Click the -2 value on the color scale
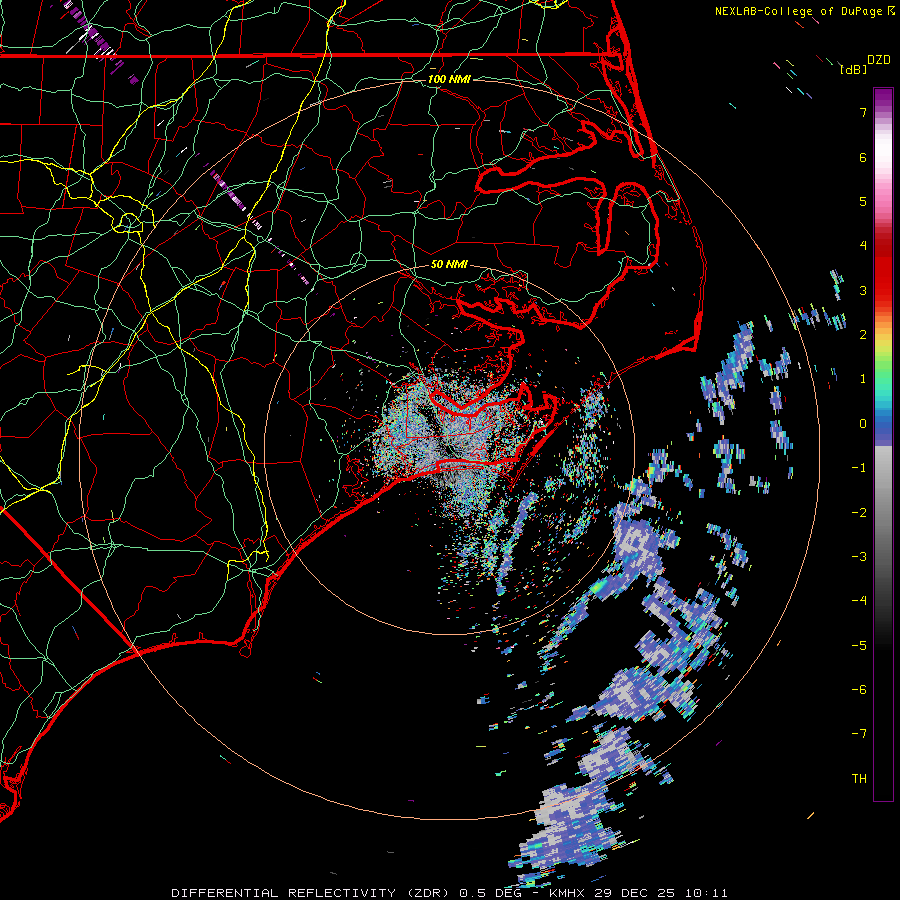Viewport: 900px width, 900px height. coord(859,512)
